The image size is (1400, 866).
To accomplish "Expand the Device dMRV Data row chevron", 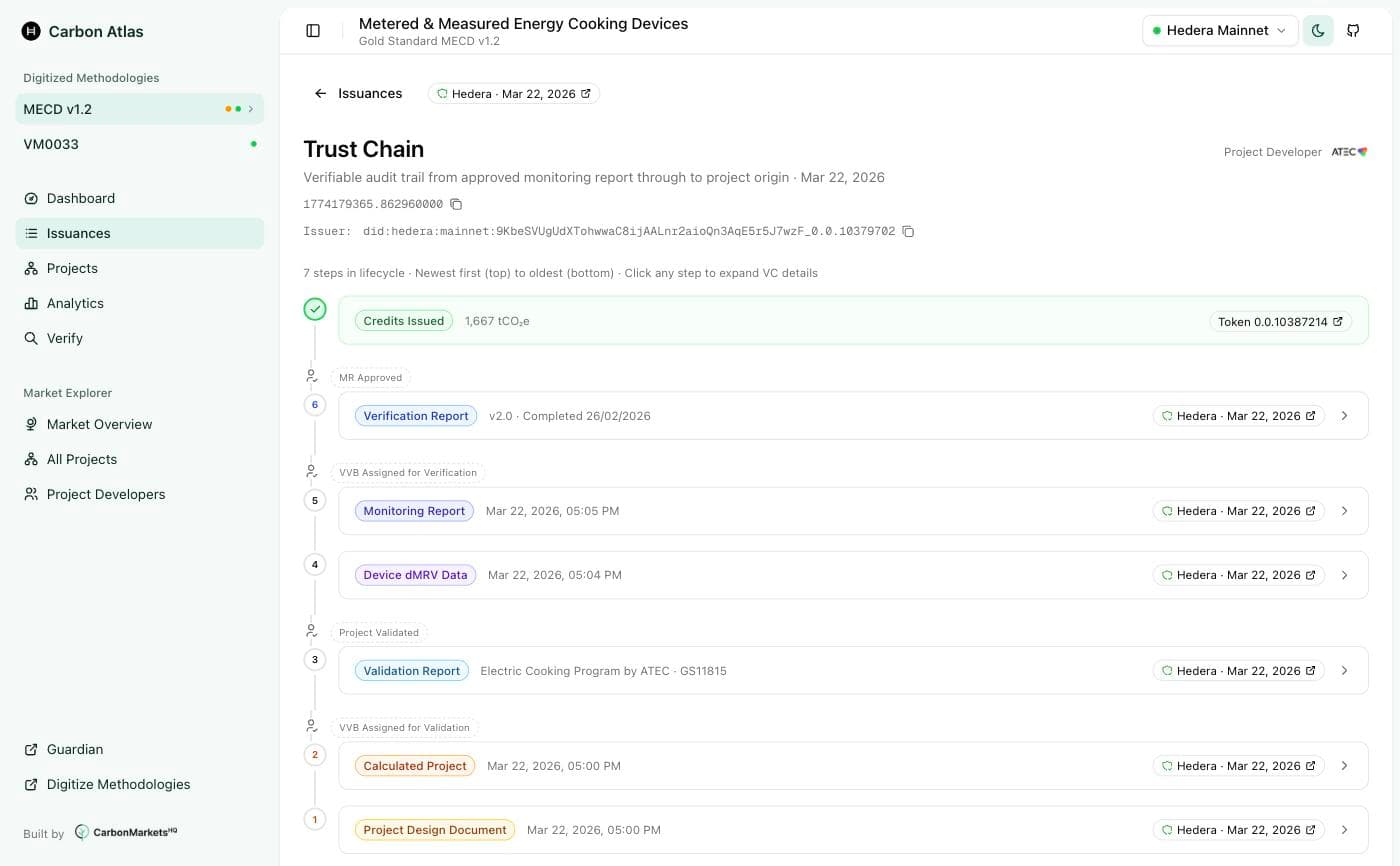I will [1344, 575].
